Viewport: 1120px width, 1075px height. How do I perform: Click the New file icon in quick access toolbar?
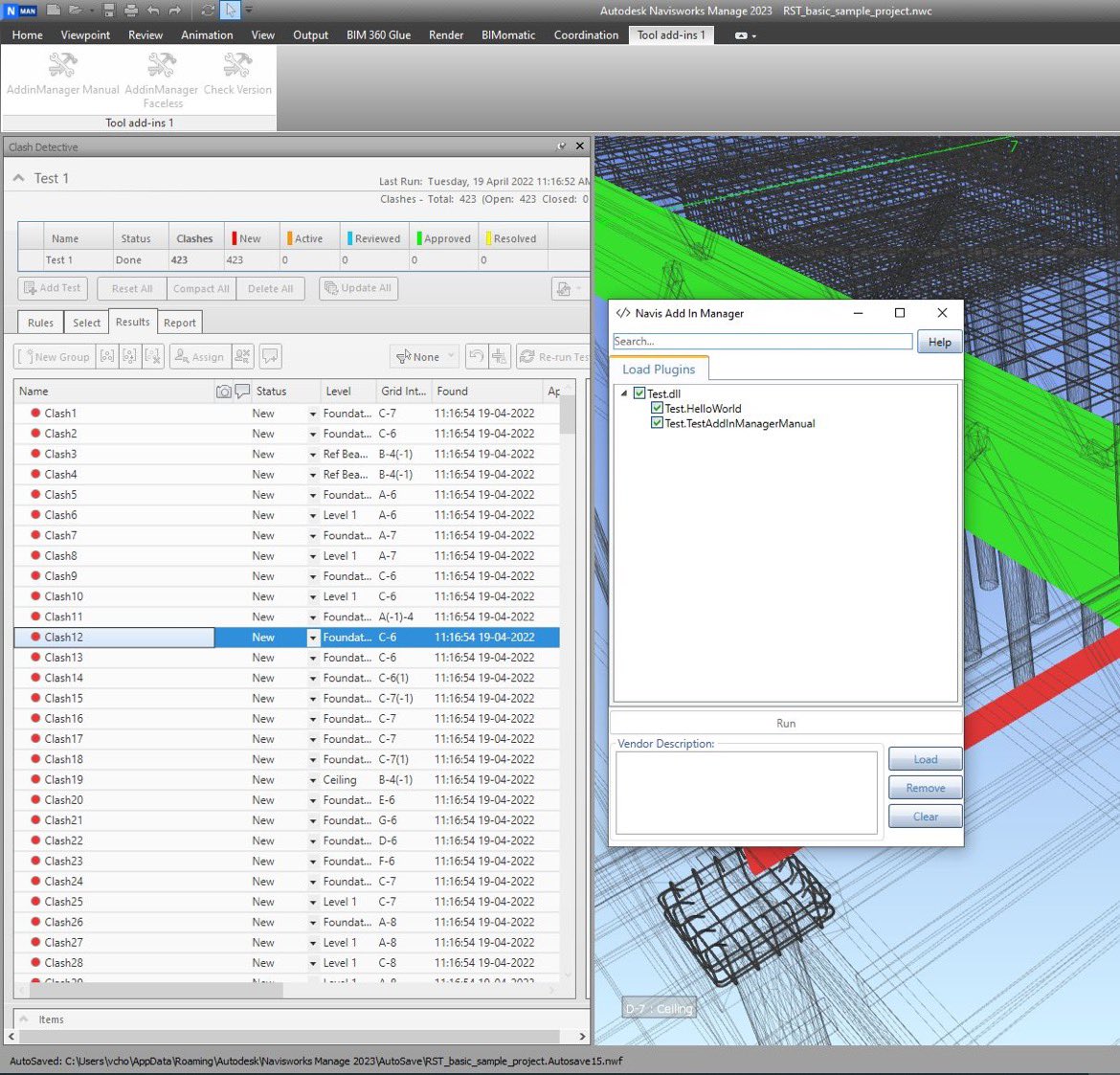54,10
